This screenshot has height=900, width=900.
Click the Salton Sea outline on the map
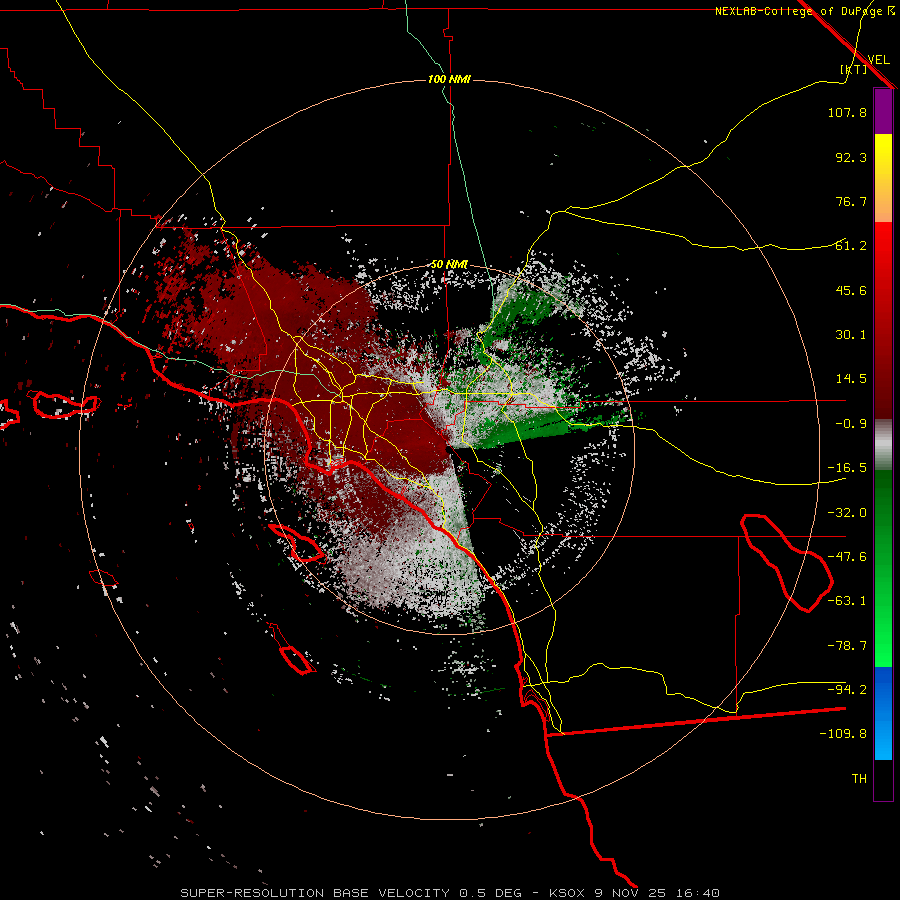pos(786,562)
